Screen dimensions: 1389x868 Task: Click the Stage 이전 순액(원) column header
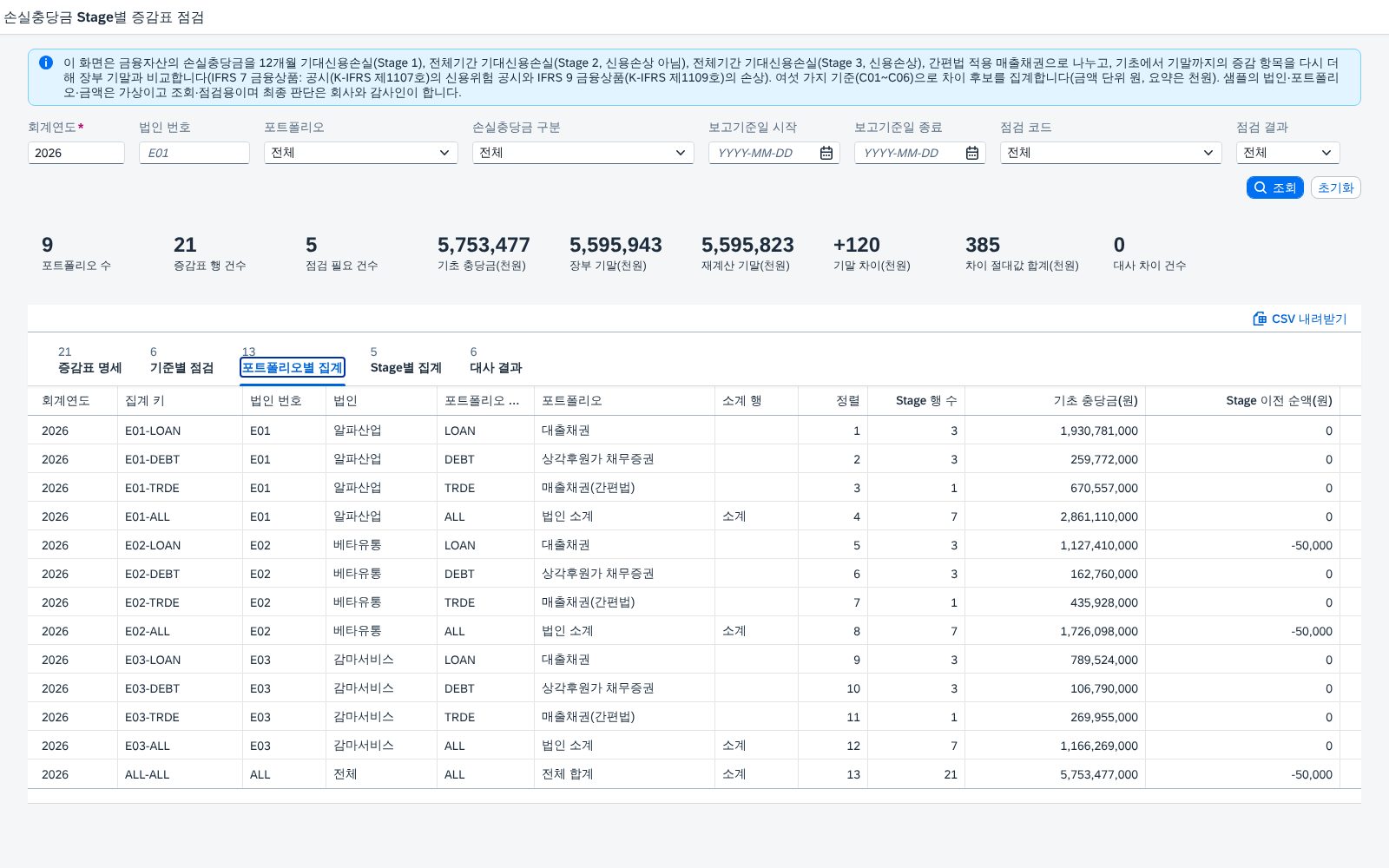1242,400
